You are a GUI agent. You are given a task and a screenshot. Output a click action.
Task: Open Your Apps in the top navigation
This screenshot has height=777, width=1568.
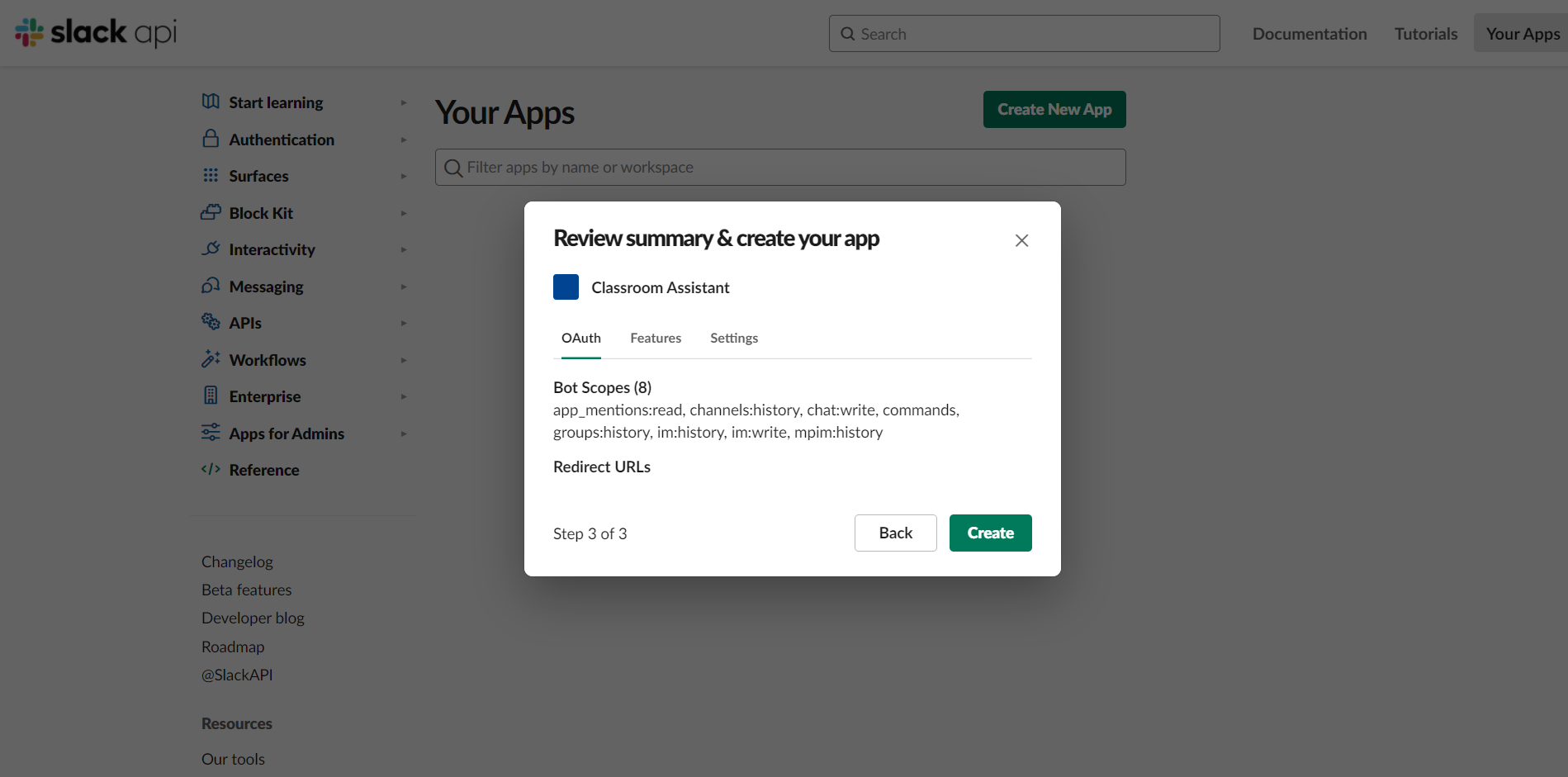pyautogui.click(x=1523, y=34)
